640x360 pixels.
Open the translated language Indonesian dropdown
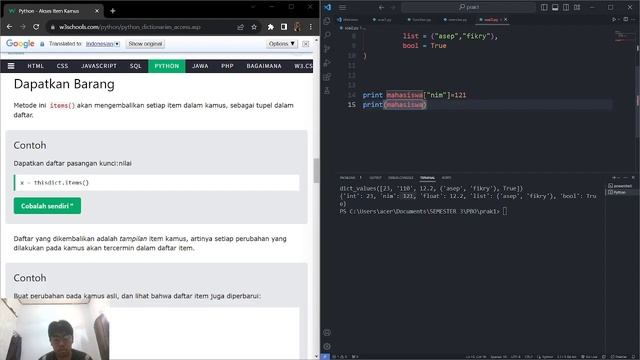102,44
